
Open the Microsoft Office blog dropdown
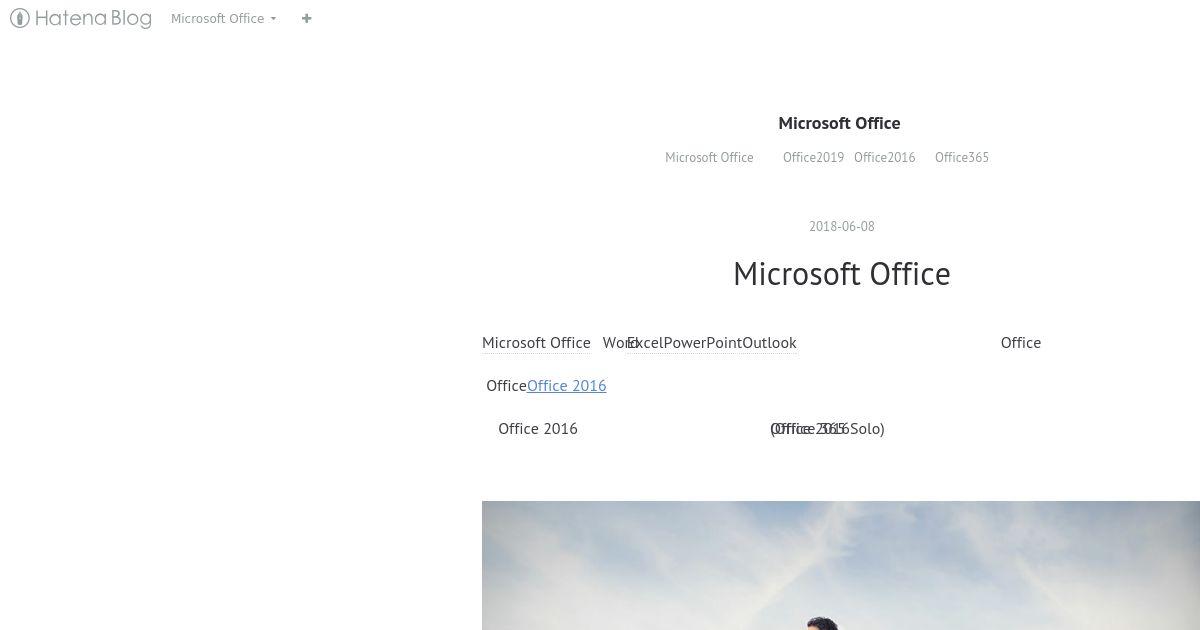(x=223, y=18)
